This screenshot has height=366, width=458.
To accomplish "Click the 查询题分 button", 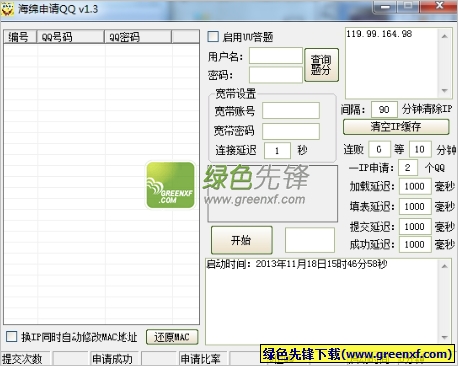I will click(x=321, y=65).
